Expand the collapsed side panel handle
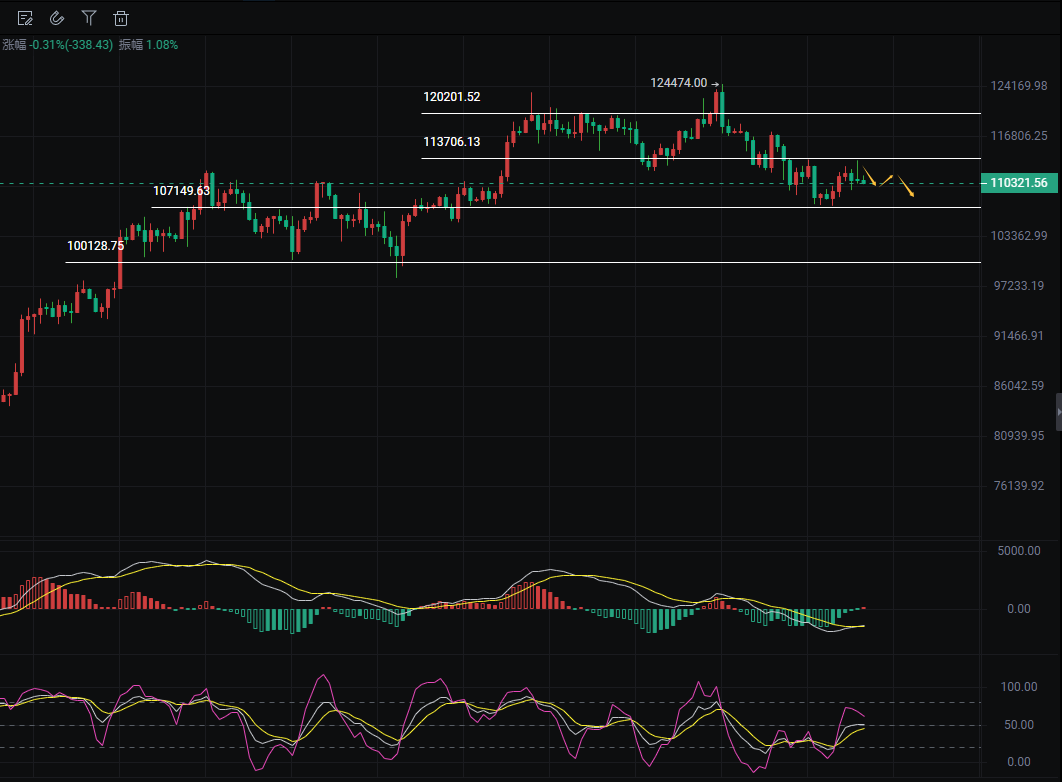Screen dimensions: 1062x782 pos(1059,412)
